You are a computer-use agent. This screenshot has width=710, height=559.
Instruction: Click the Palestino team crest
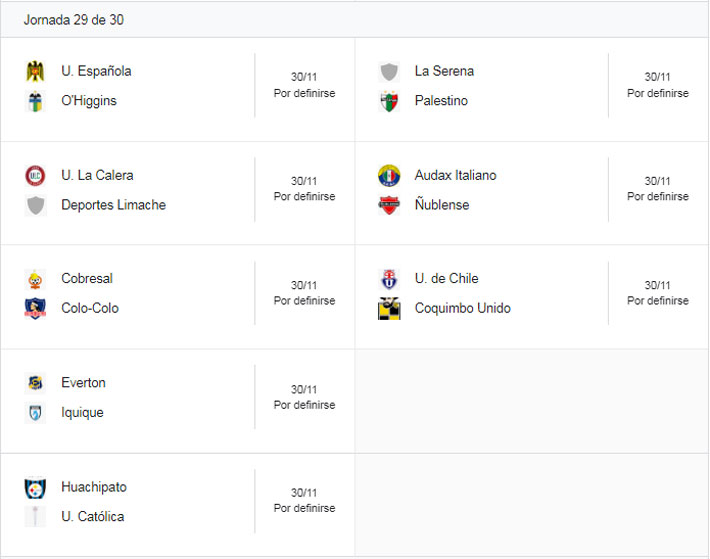[x=389, y=101]
